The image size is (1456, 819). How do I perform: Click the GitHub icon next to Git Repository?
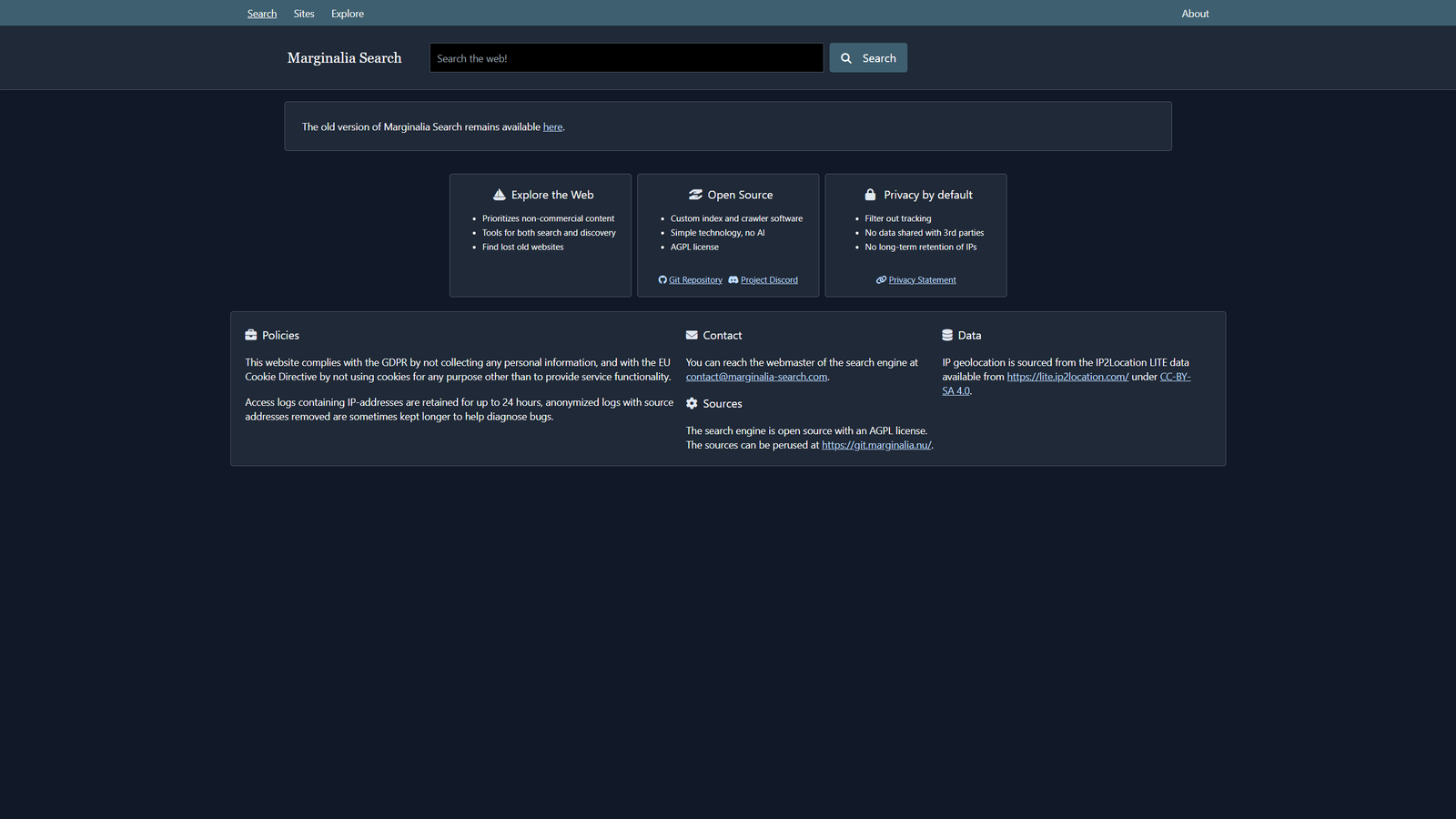pyautogui.click(x=662, y=280)
